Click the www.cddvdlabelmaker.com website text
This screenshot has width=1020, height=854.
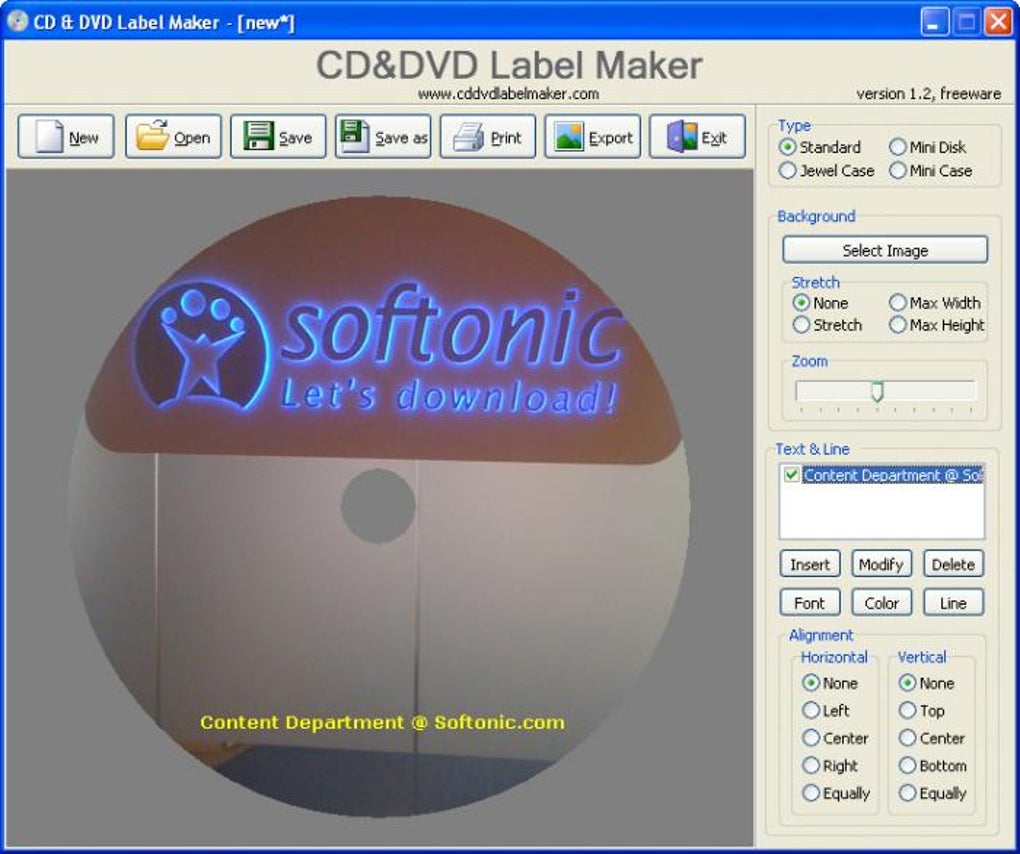pos(508,94)
